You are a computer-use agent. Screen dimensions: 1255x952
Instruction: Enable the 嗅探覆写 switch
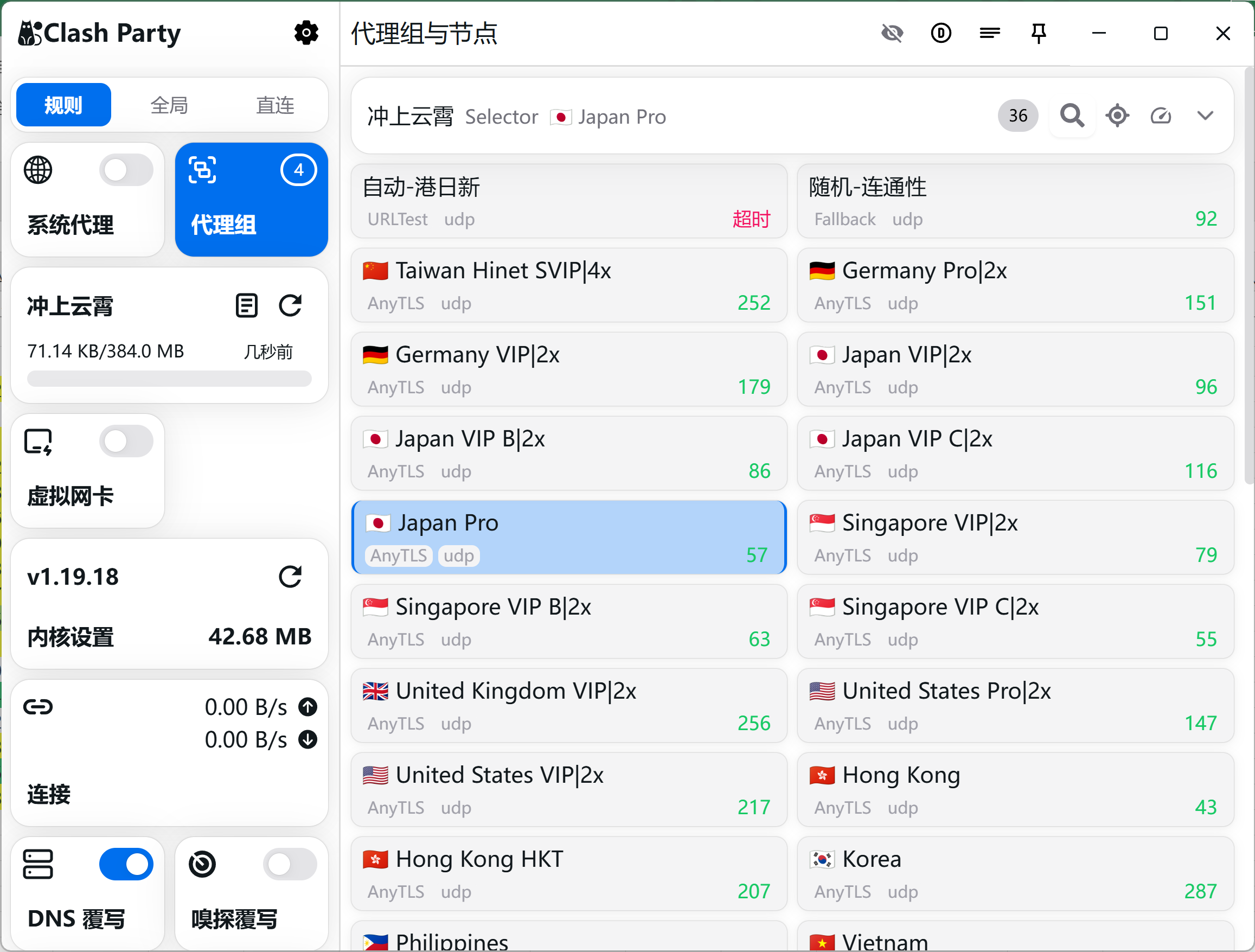[290, 864]
